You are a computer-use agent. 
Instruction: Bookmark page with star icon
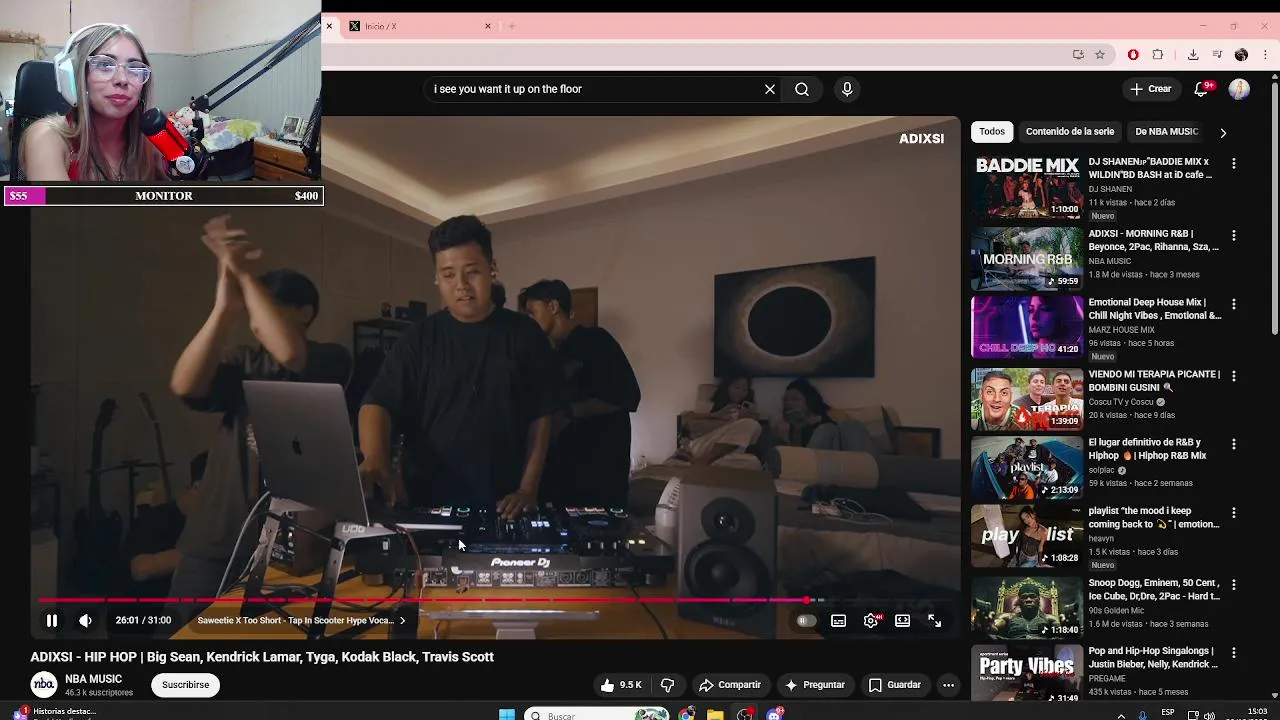[1100, 55]
